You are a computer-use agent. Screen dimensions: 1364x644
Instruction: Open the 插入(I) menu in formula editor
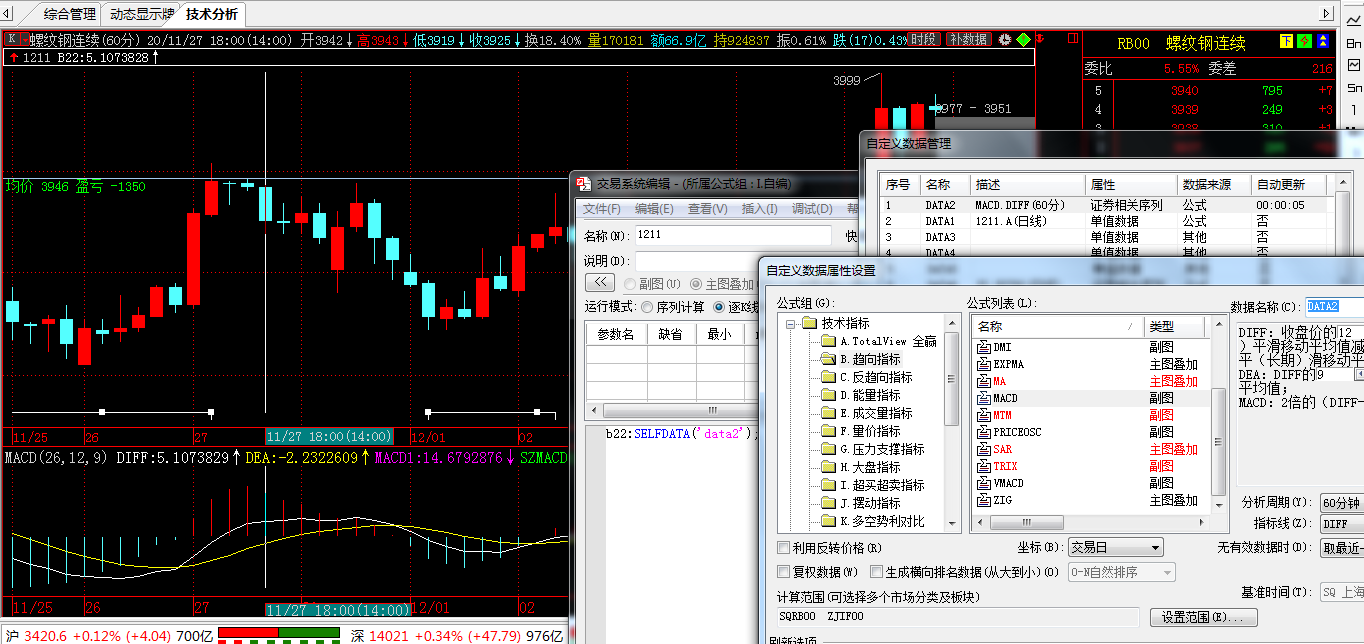(x=759, y=209)
